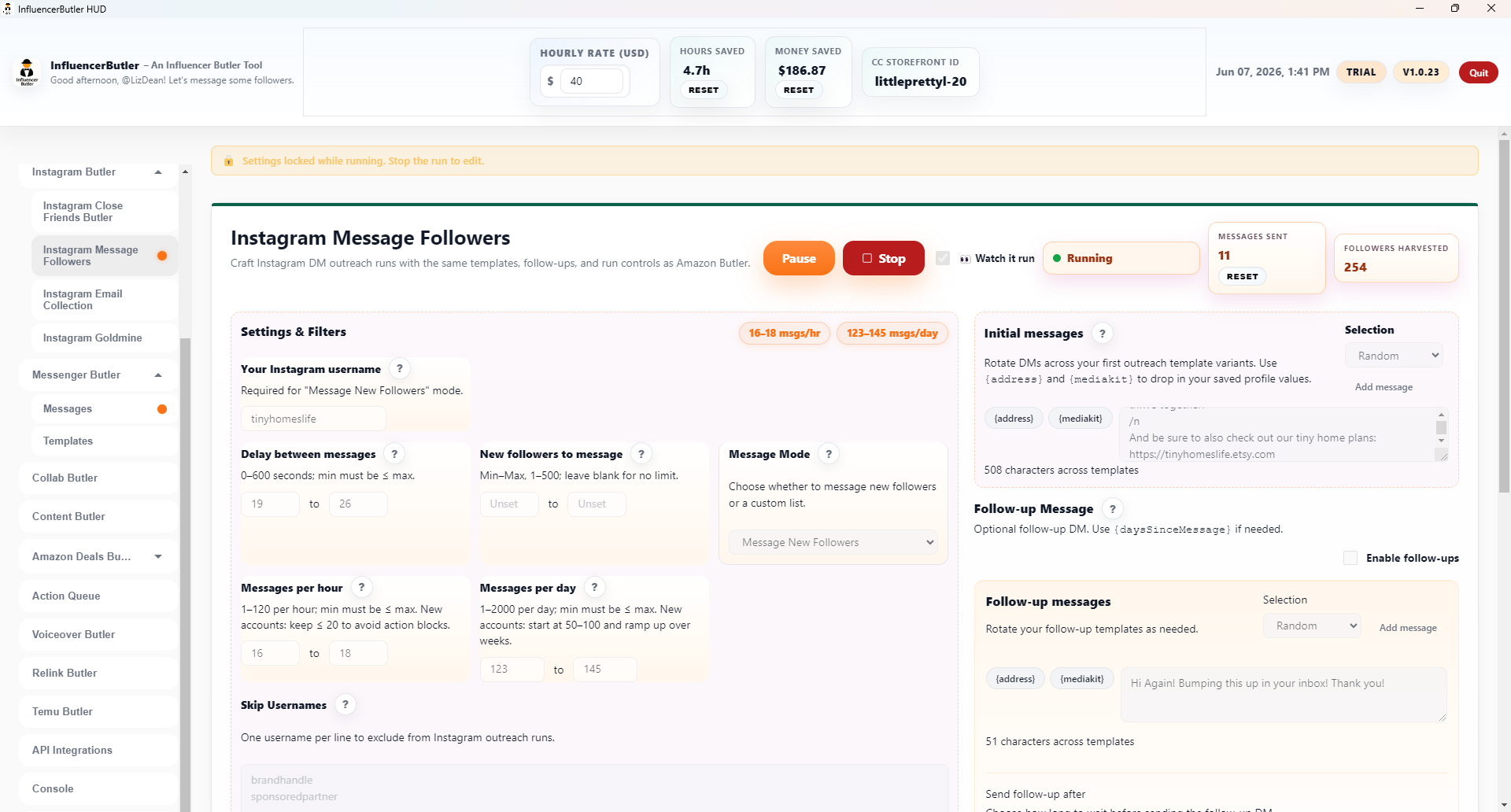Show help for Skip Usernames
The width and height of the screenshot is (1511, 812).
345,704
